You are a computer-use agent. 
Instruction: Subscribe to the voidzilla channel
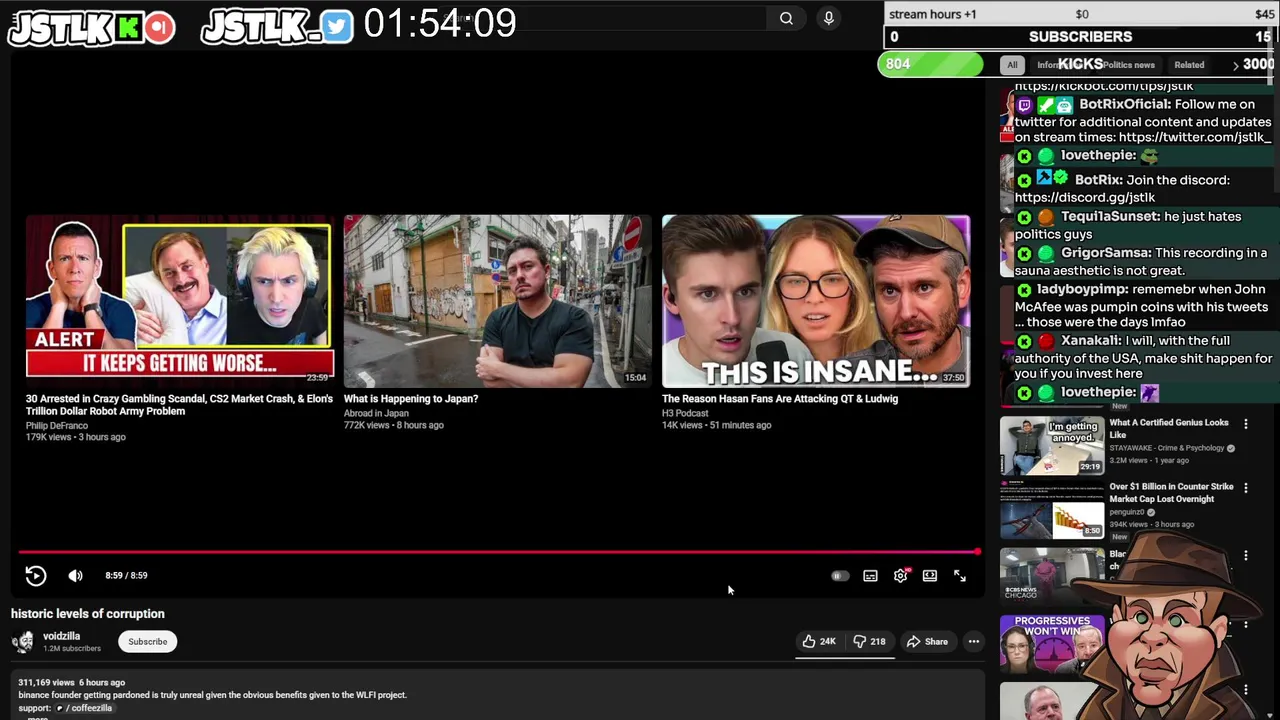[x=147, y=642]
